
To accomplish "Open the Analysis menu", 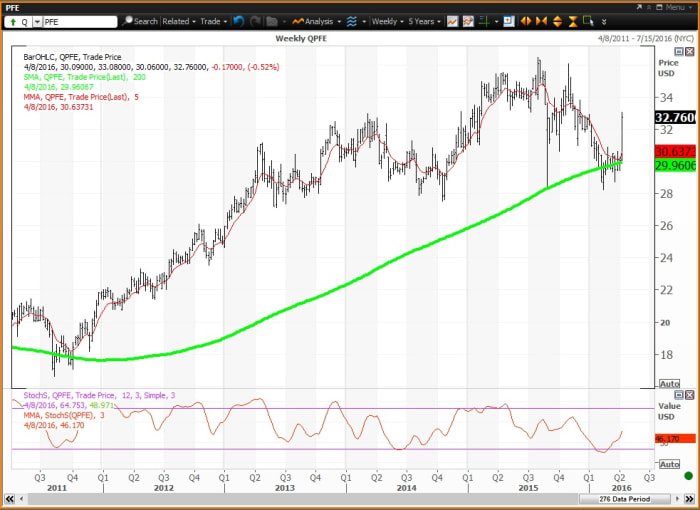I will [x=320, y=21].
